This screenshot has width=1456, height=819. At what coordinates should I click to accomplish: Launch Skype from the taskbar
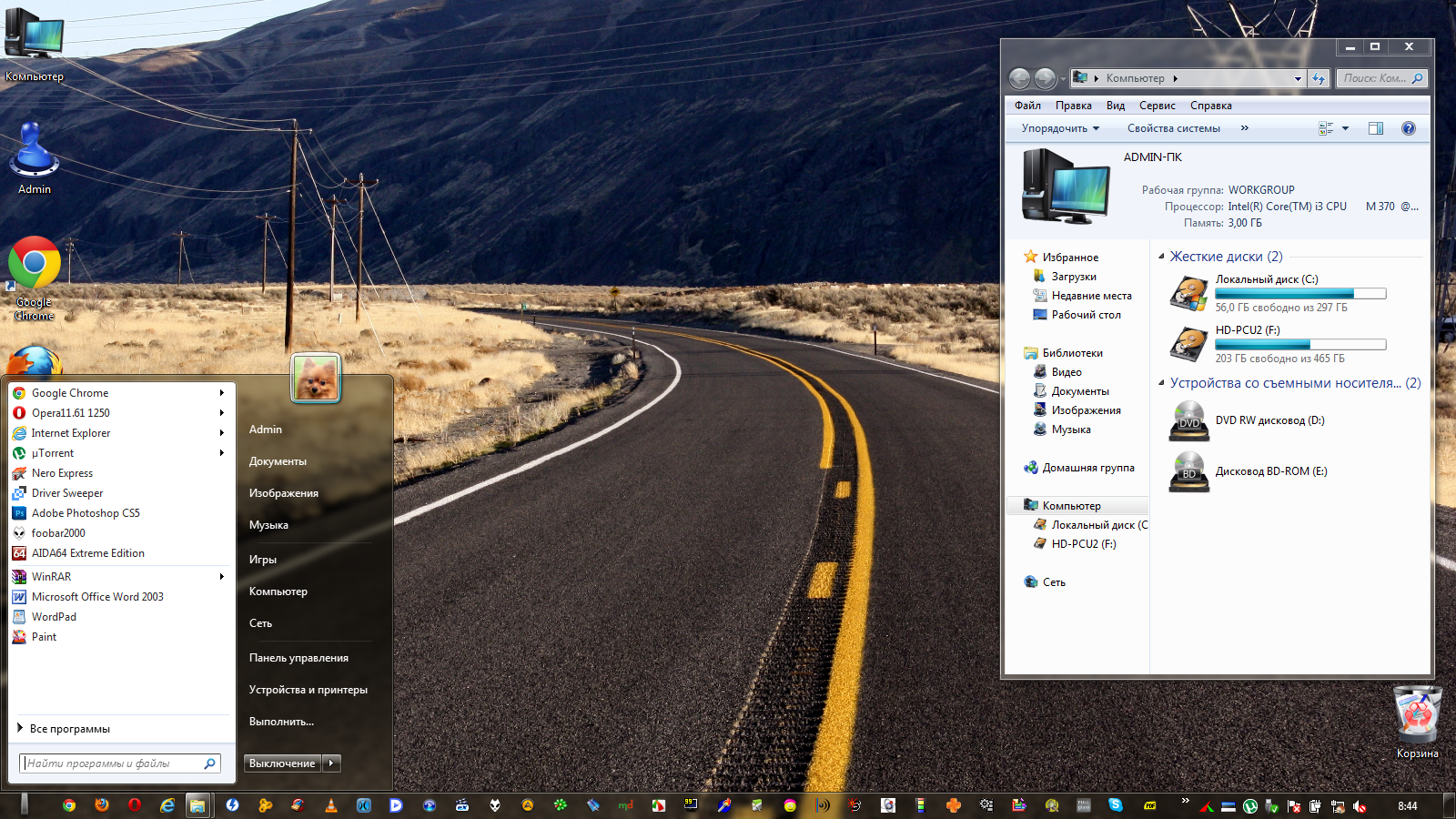click(x=1116, y=805)
